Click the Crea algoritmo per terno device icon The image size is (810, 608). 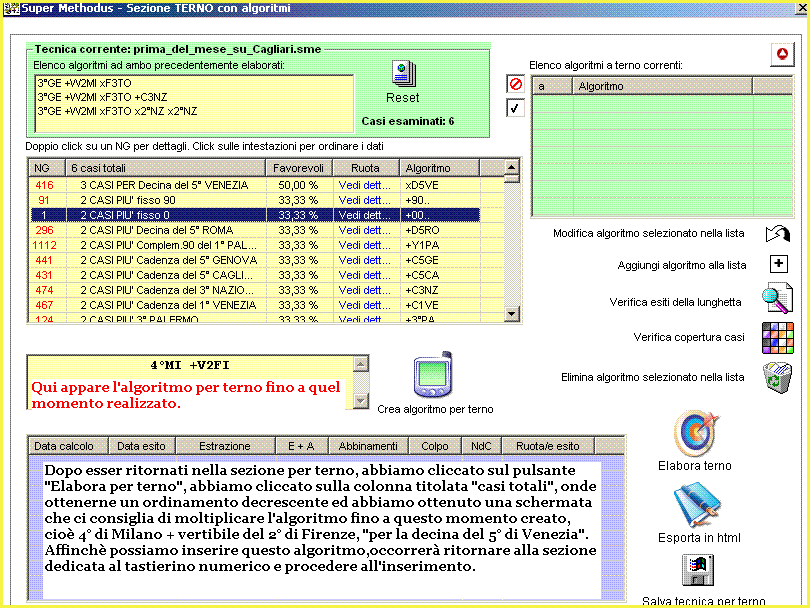433,376
